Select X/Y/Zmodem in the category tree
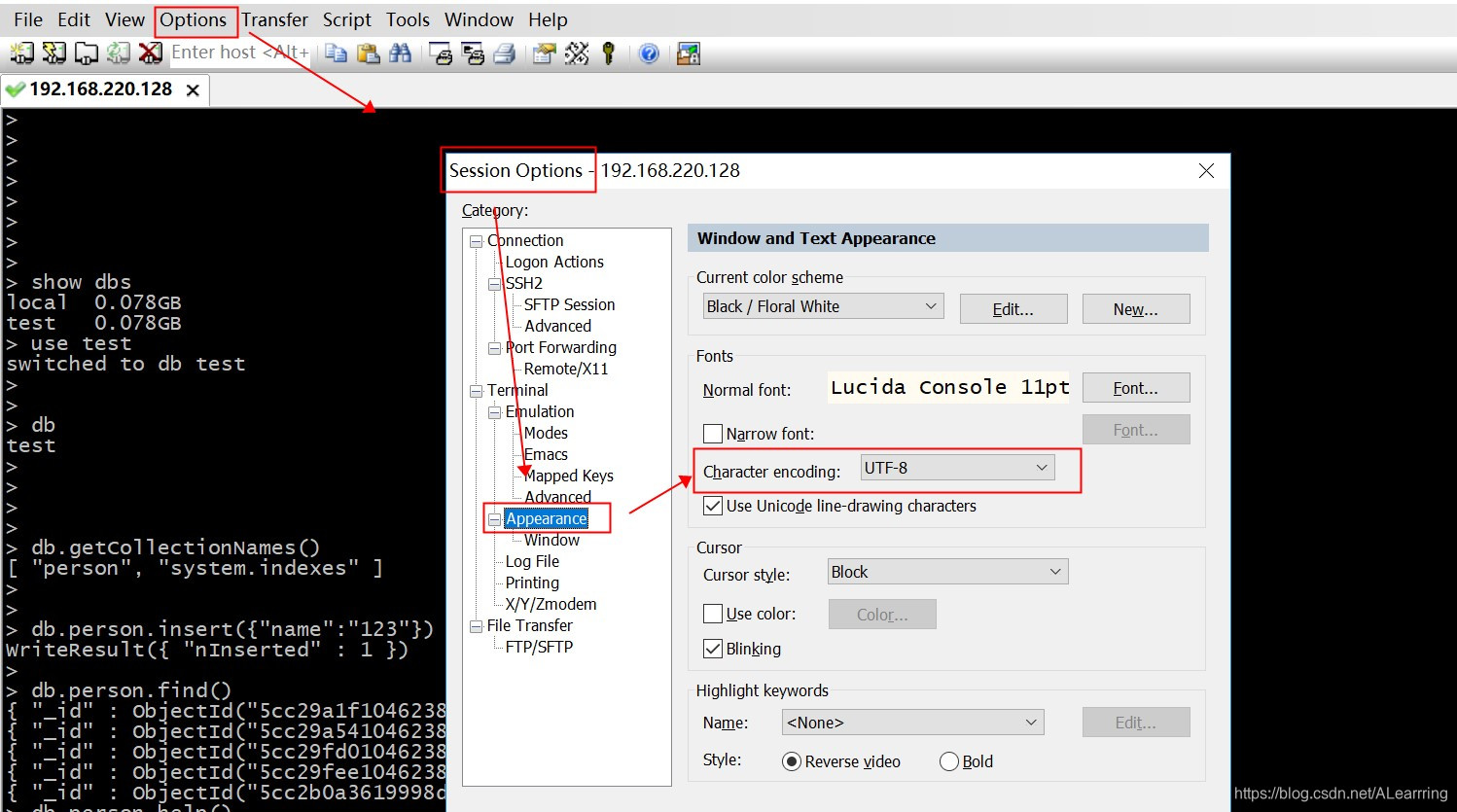This screenshot has width=1457, height=812. (551, 605)
